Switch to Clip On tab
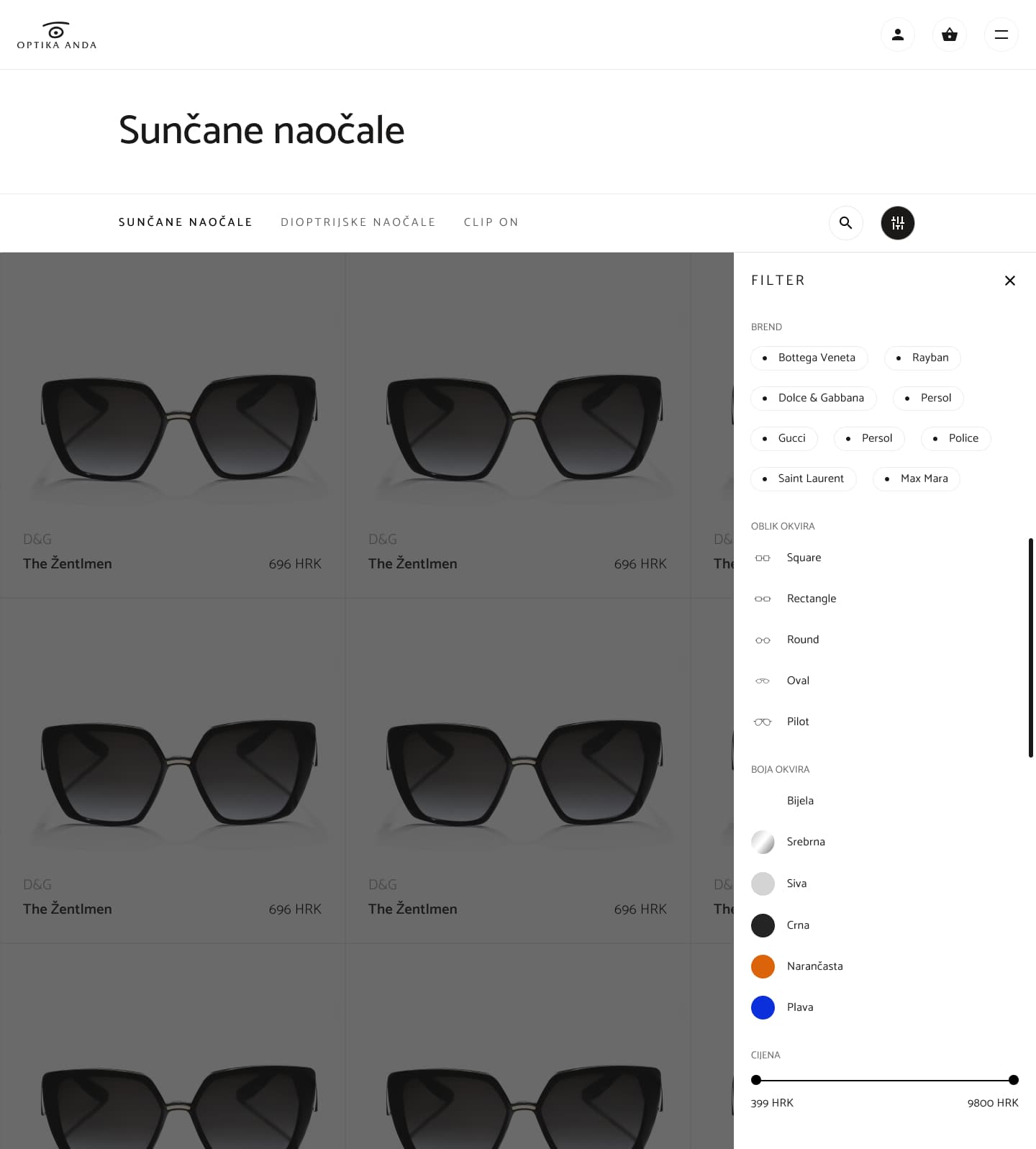1036x1149 pixels. pyautogui.click(x=491, y=222)
